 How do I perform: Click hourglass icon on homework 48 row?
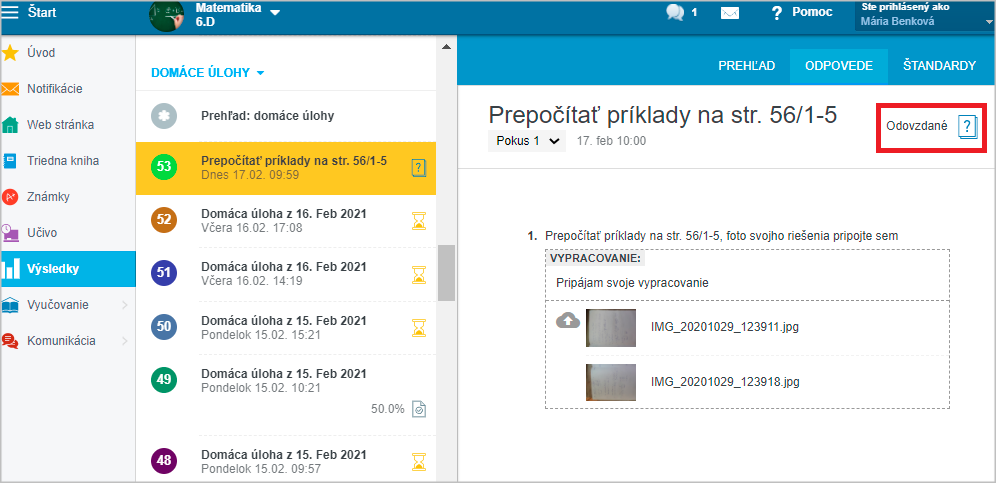[x=419, y=461]
